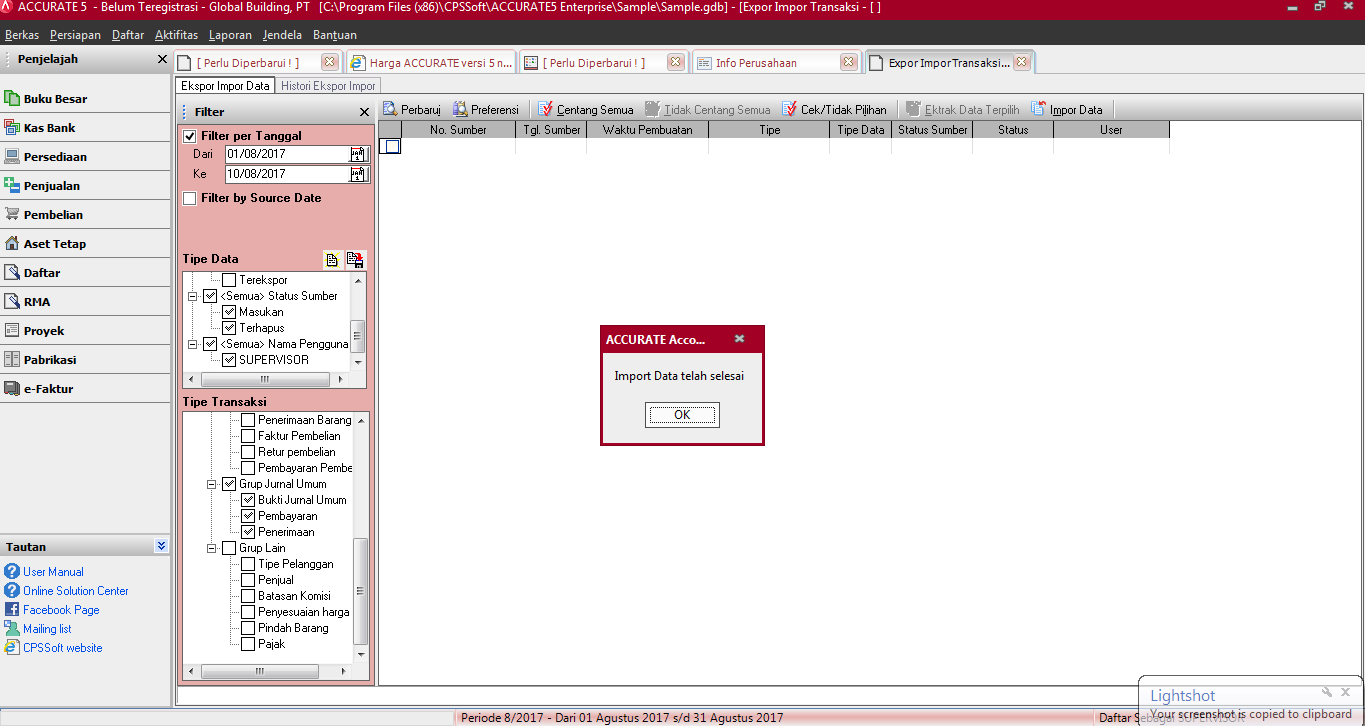Collapse the Tautan links panel
Screen dimensions: 1365x726
click(161, 546)
